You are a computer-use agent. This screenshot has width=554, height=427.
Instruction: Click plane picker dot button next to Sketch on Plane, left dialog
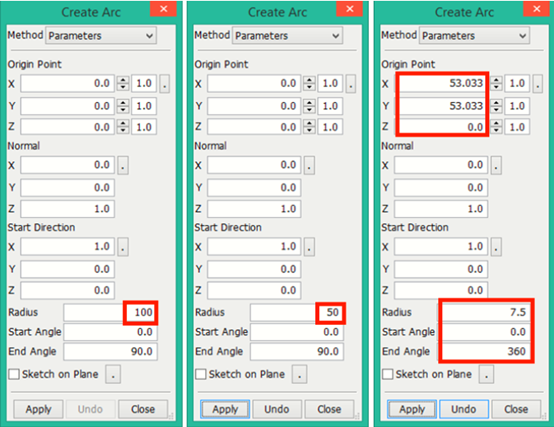(x=113, y=374)
